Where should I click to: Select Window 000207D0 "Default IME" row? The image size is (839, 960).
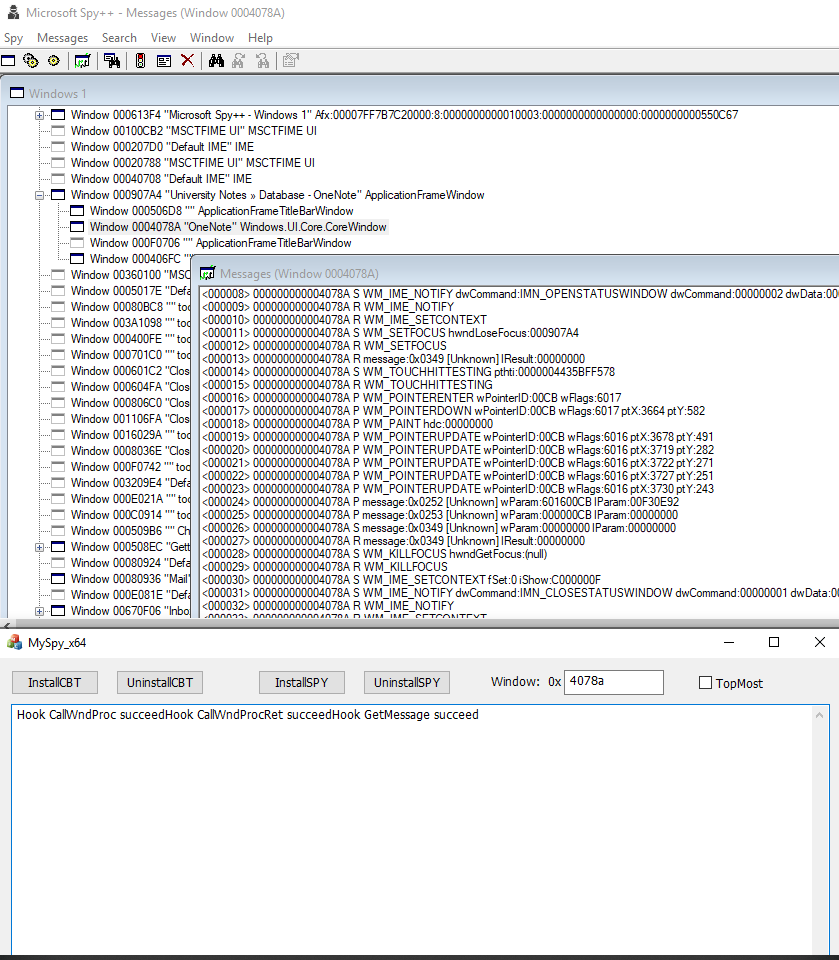click(162, 147)
